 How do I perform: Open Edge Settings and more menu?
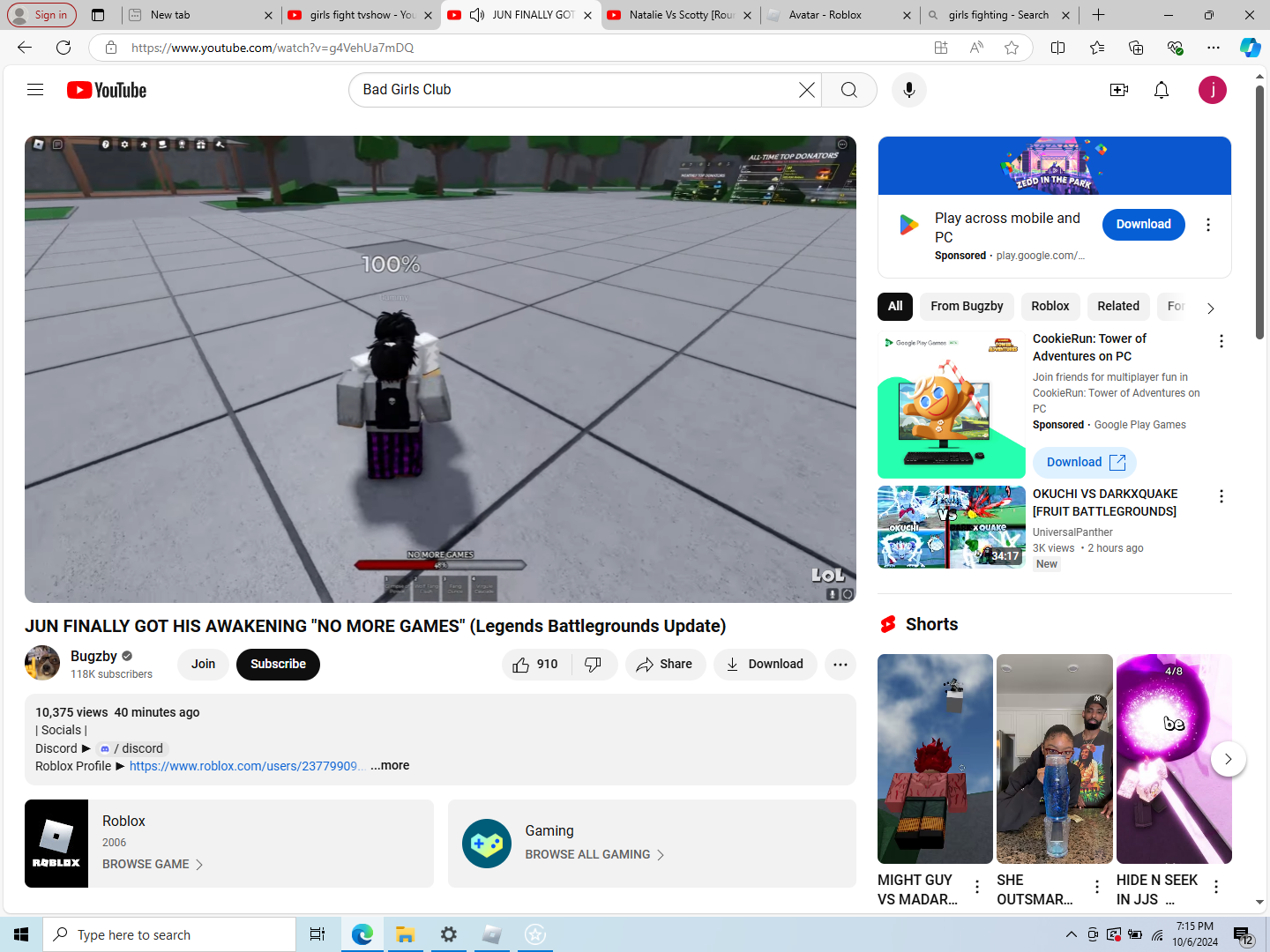click(x=1214, y=48)
